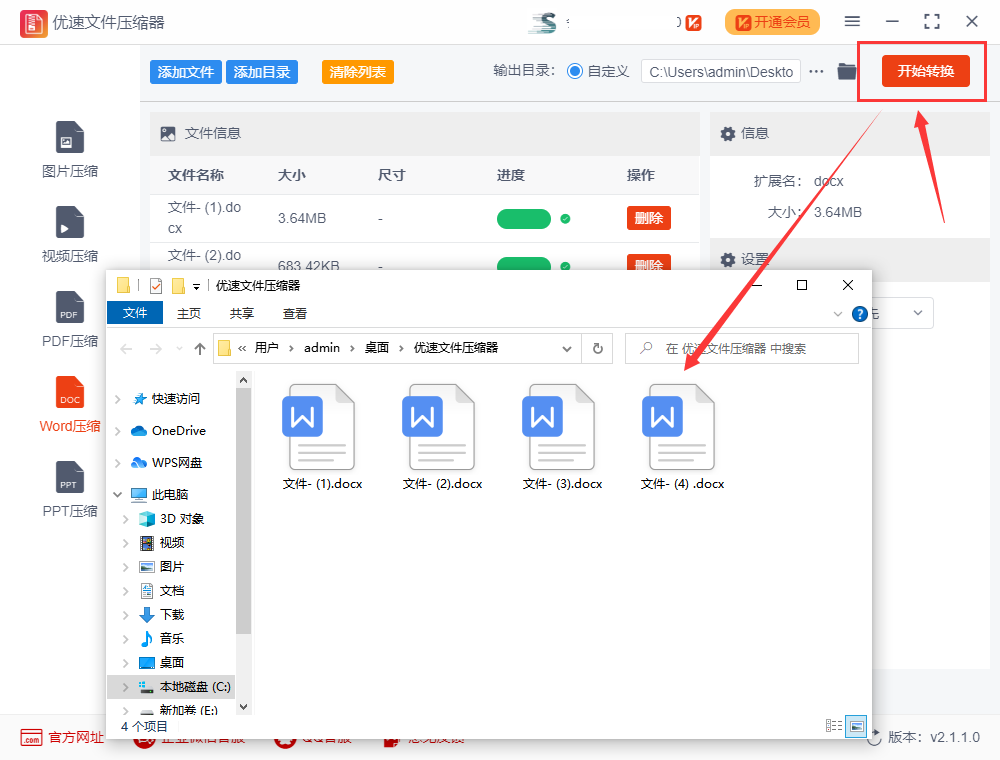Go up one folder level in Explorer
The width and height of the screenshot is (1000, 760).
tap(200, 349)
